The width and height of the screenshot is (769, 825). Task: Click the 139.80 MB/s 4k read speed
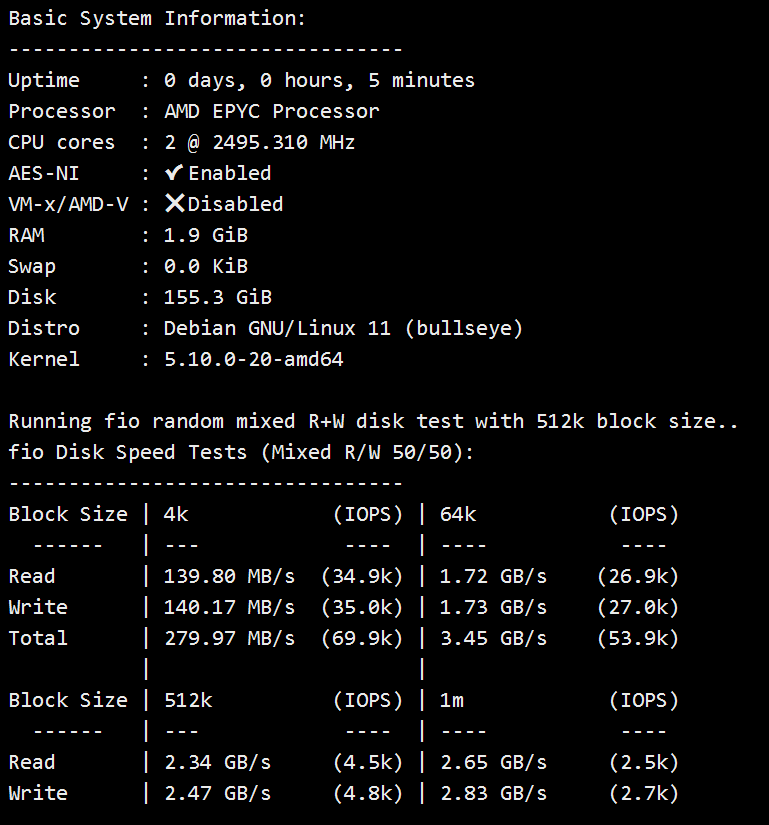(x=229, y=577)
